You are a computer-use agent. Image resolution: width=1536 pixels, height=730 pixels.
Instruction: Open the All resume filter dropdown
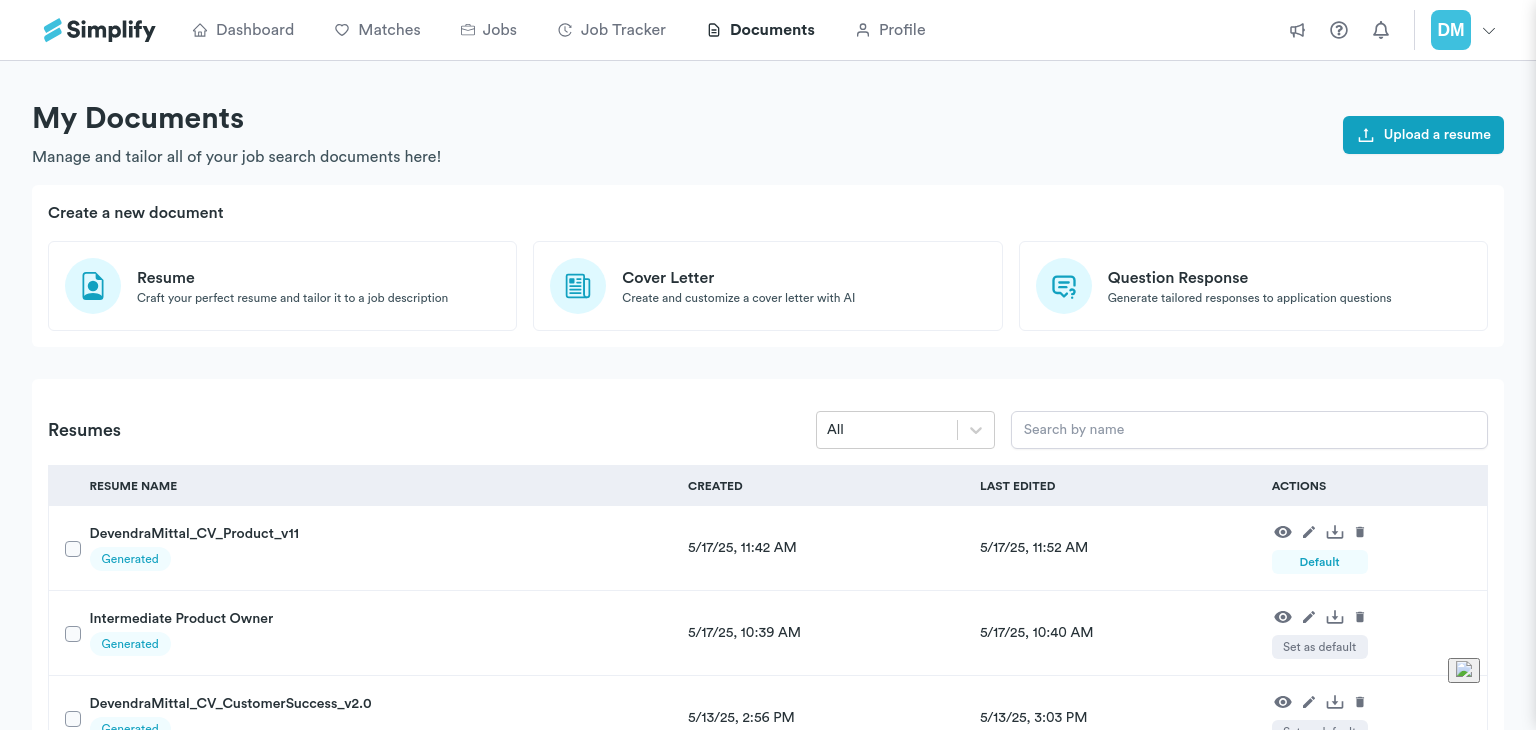pos(905,430)
